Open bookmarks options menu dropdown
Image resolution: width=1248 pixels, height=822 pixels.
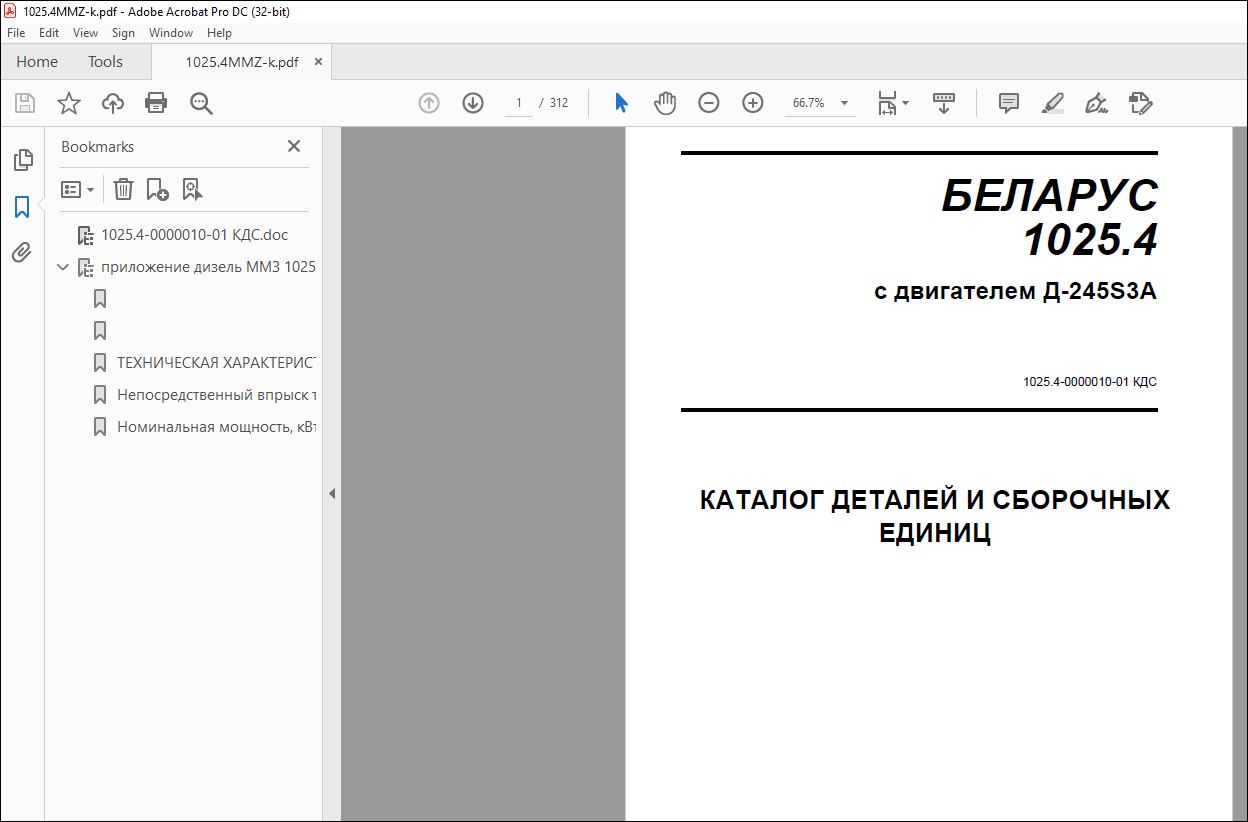(x=78, y=189)
